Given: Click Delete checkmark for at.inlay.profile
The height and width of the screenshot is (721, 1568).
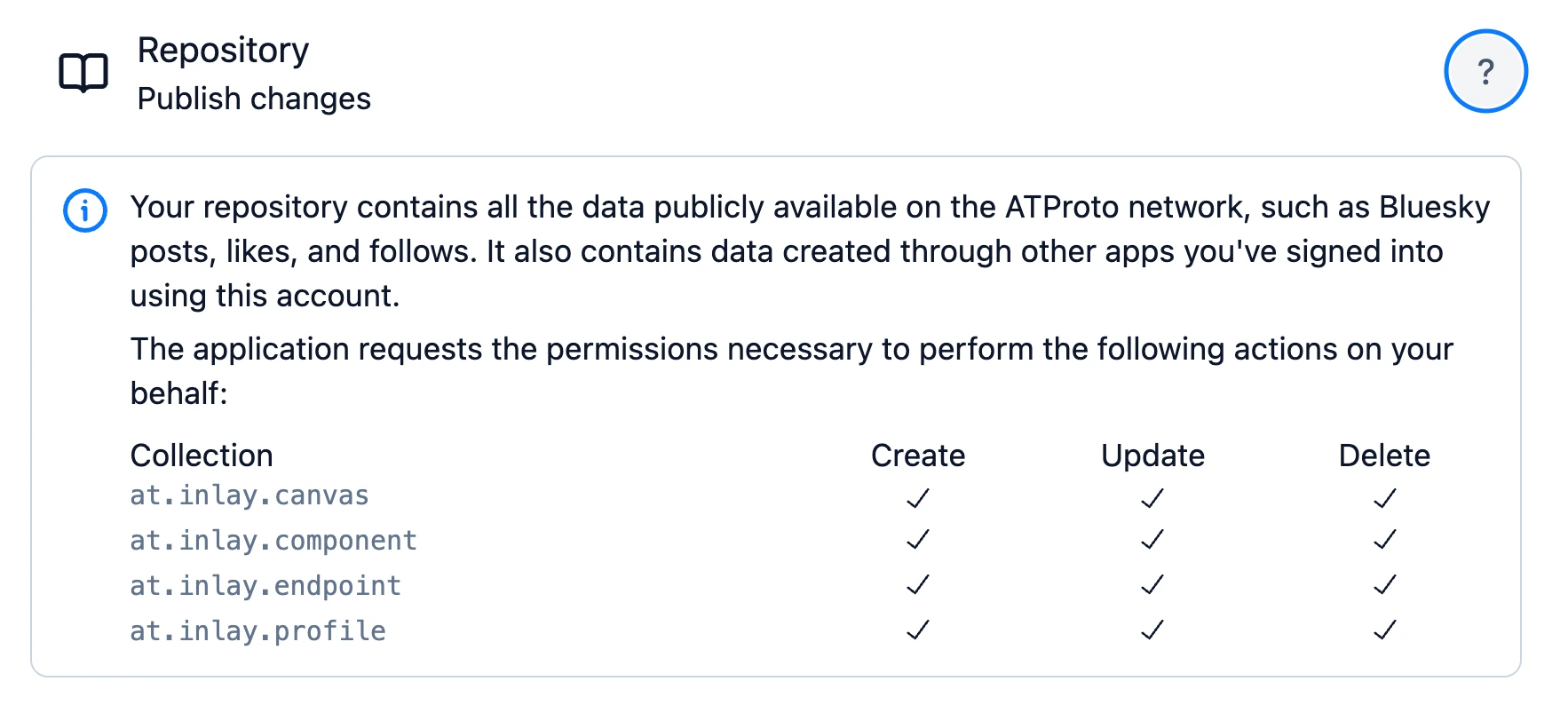Looking at the screenshot, I should tap(1384, 630).
